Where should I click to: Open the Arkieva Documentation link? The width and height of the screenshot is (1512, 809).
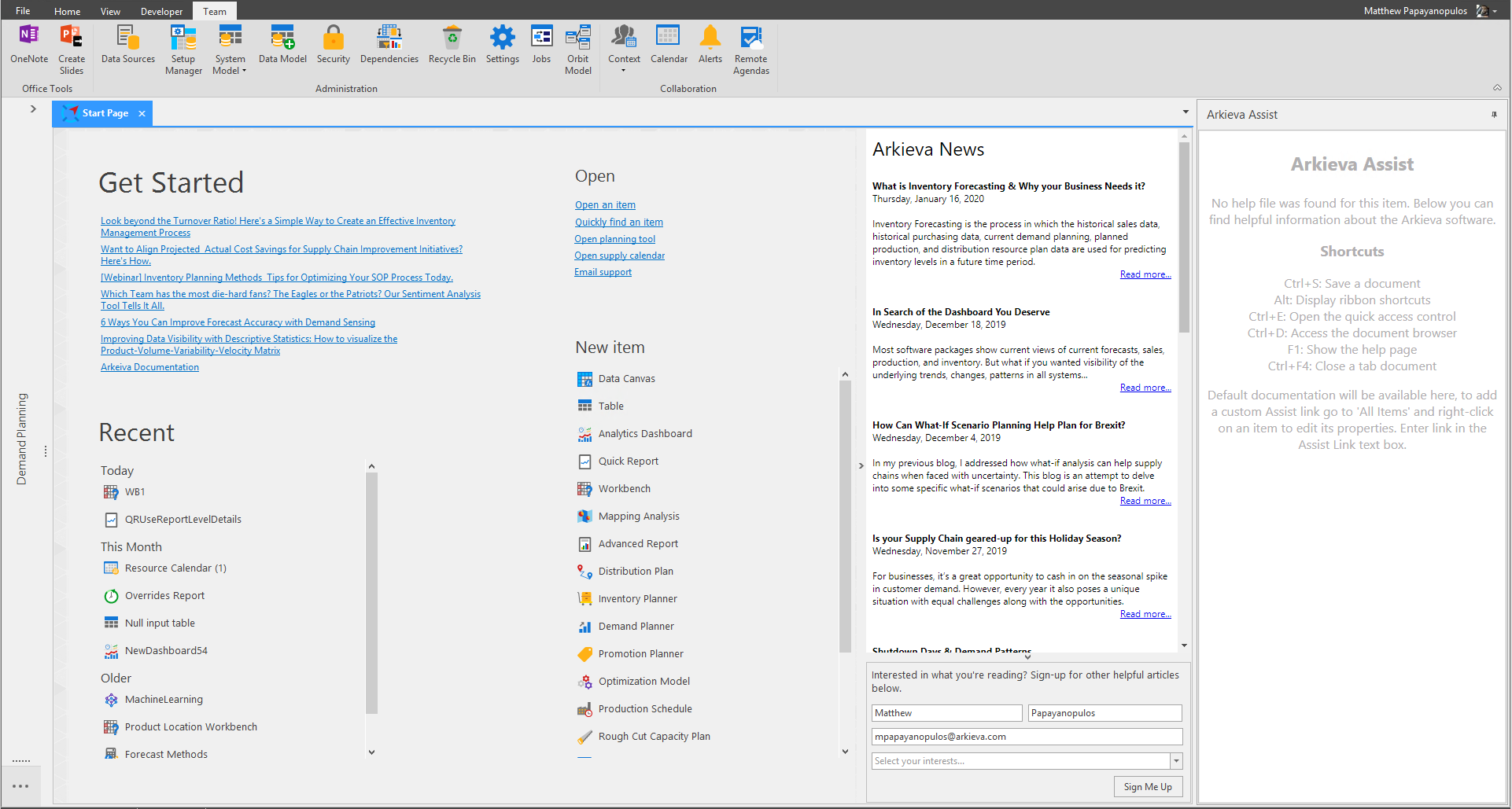tap(149, 367)
